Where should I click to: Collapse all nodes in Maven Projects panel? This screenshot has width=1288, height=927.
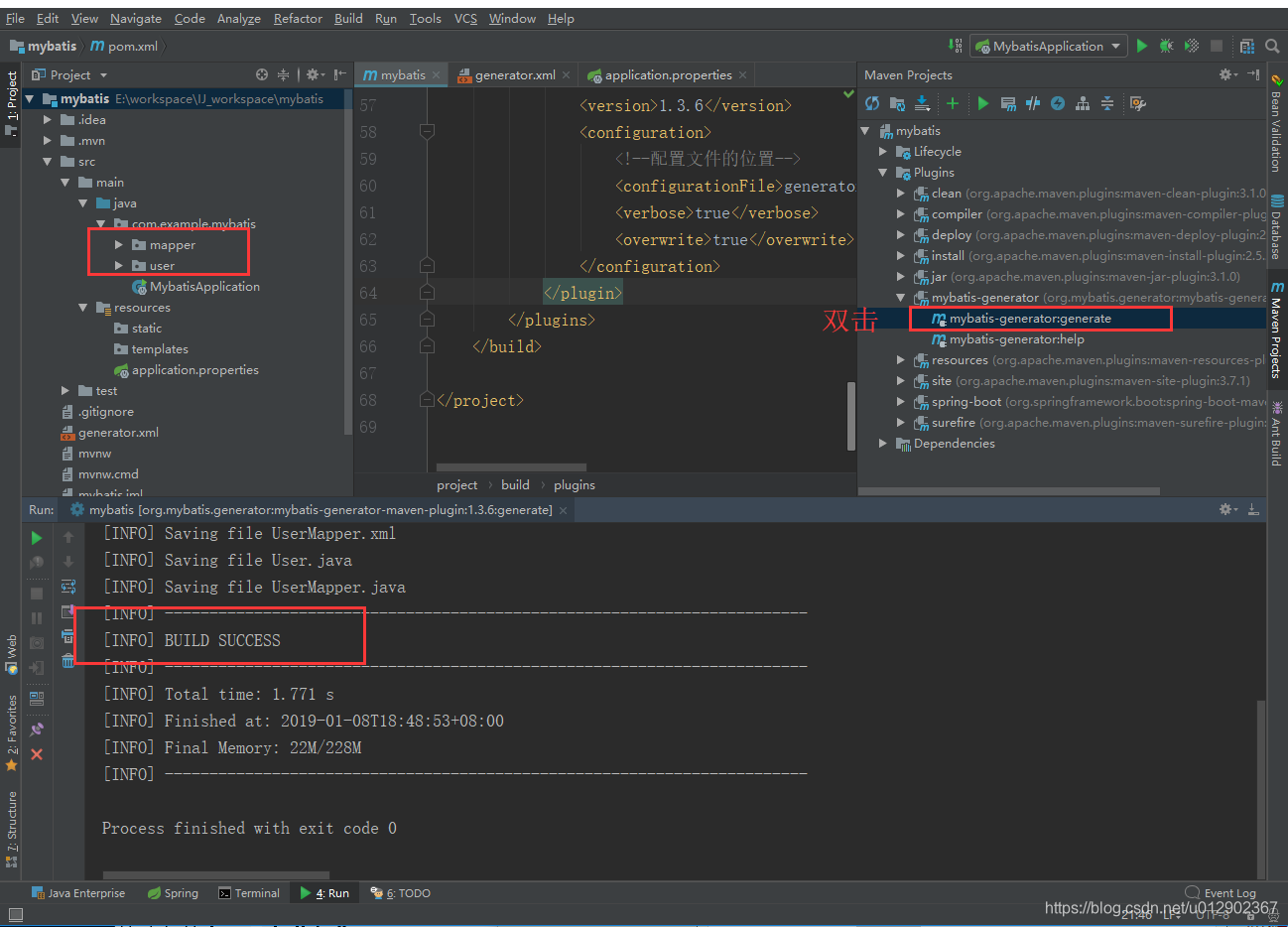point(1107,103)
